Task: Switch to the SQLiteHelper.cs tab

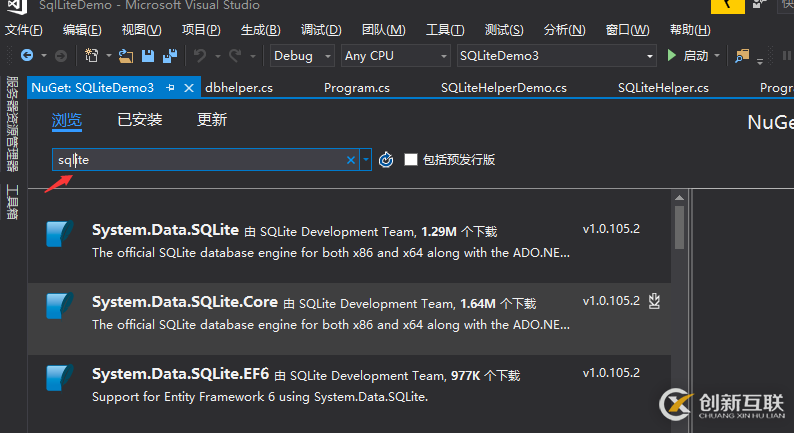Action: click(663, 88)
